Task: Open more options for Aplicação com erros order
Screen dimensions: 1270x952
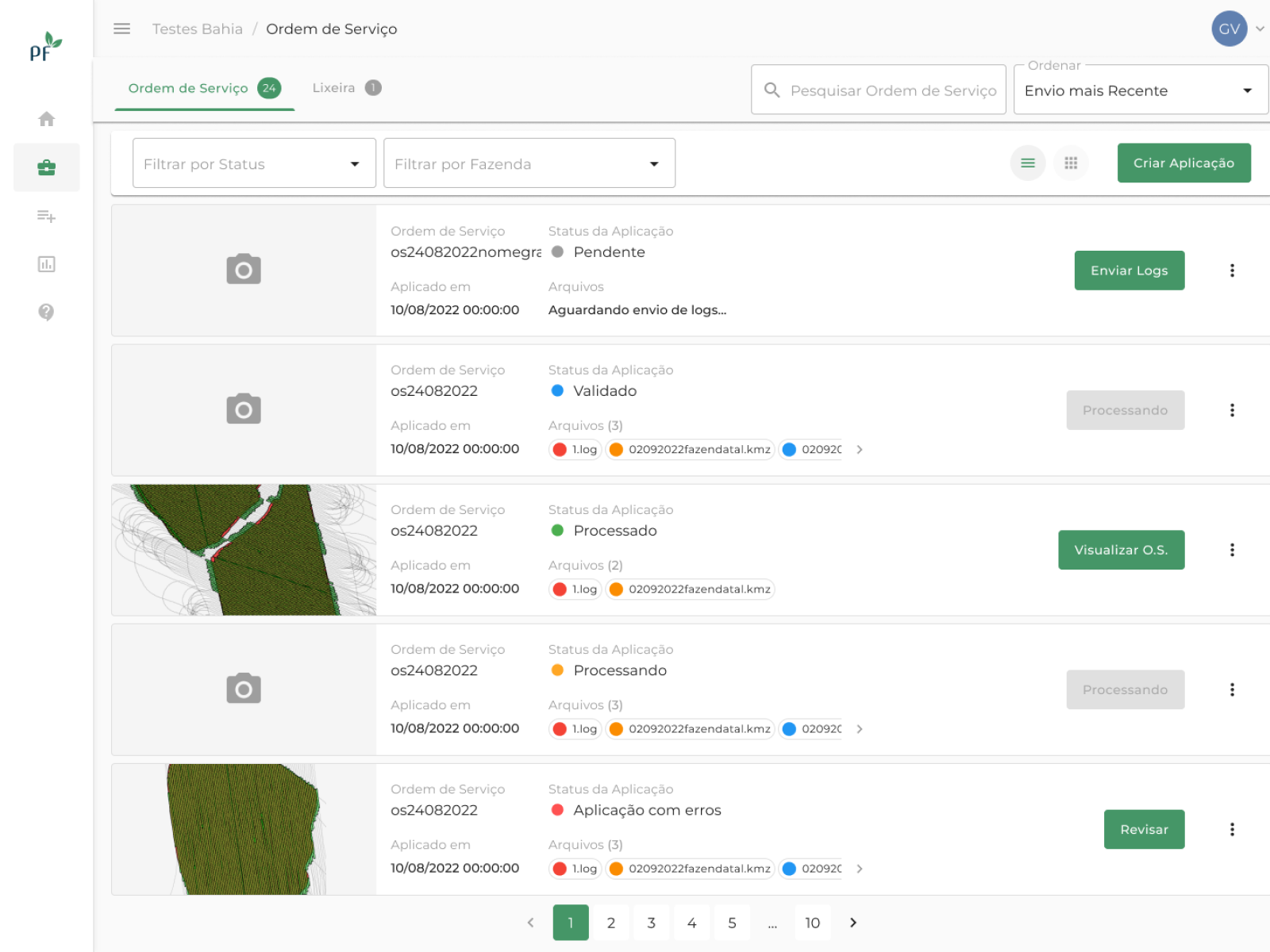Action: [1232, 829]
